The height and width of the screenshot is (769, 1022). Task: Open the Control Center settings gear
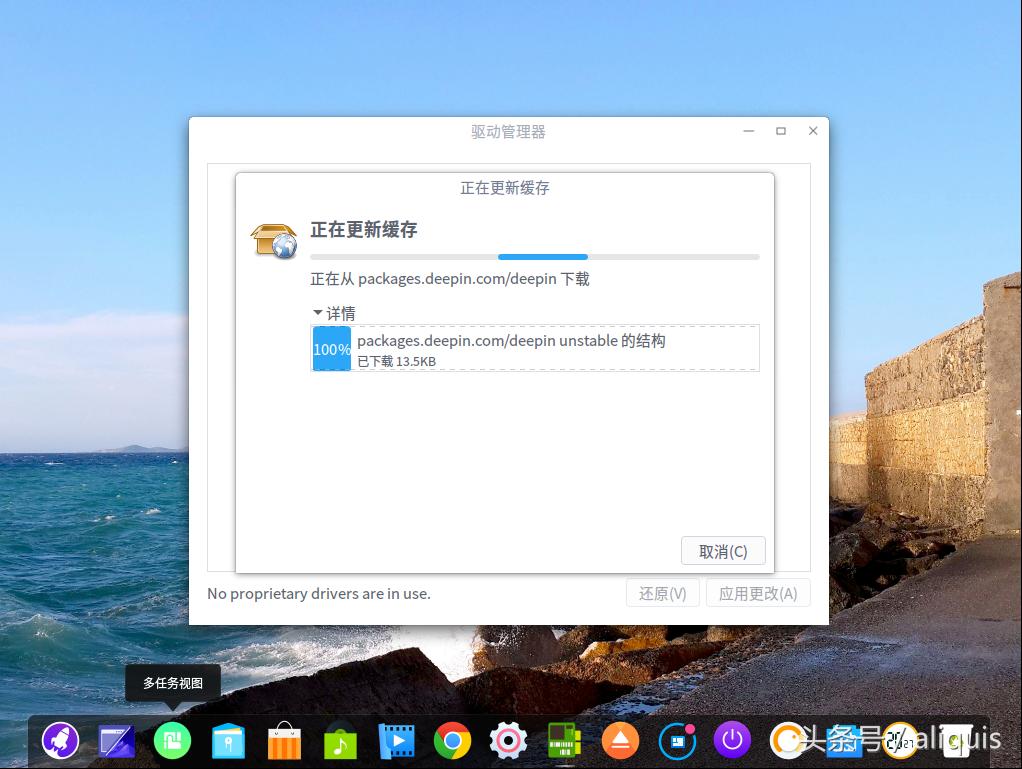coord(508,740)
